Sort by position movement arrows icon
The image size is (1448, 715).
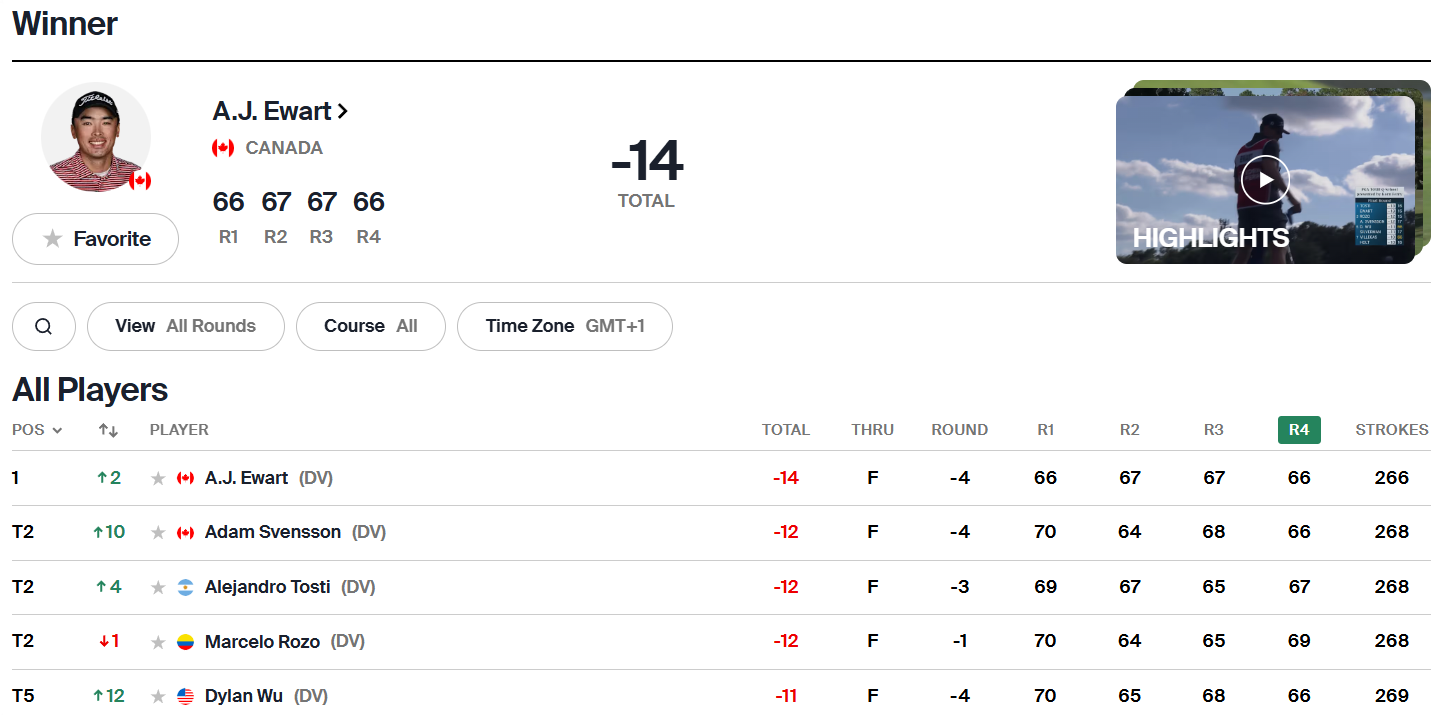pyautogui.click(x=108, y=430)
